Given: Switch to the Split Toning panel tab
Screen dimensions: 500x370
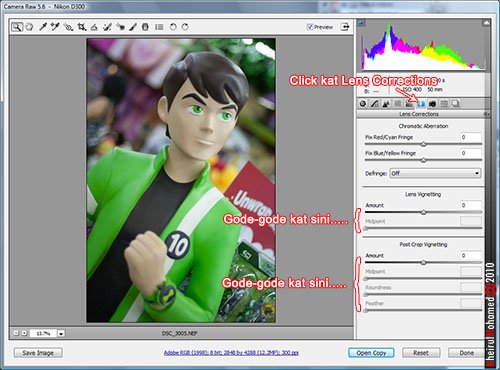Looking at the screenshot, I should click(x=409, y=104).
